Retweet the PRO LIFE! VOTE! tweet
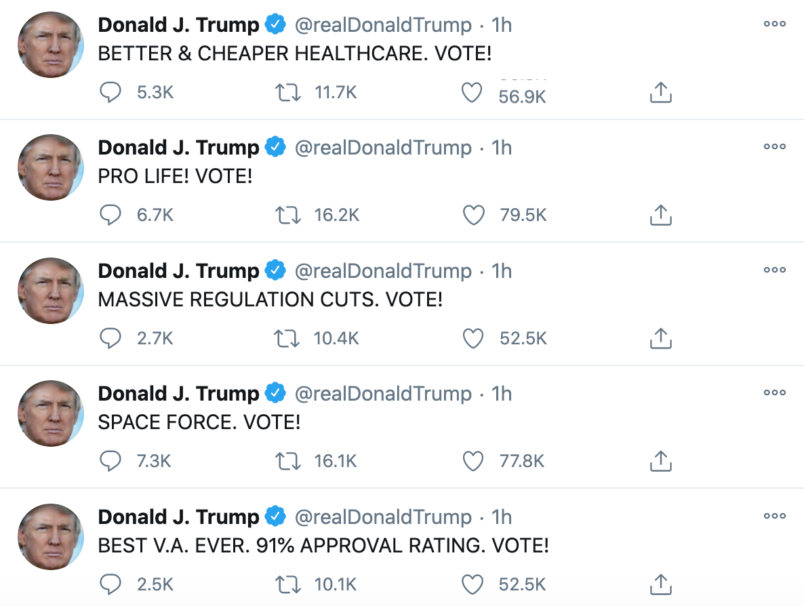This screenshot has width=804, height=606. click(x=287, y=216)
